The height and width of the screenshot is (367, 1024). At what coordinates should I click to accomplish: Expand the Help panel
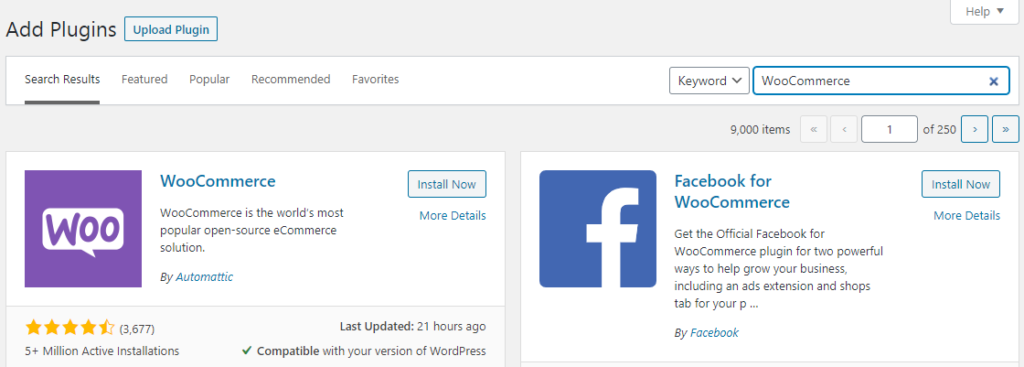click(984, 12)
